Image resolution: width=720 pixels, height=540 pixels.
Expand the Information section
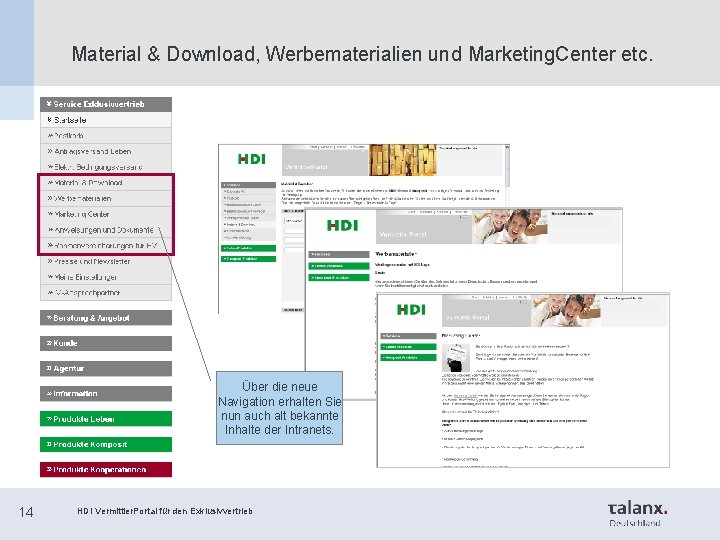click(106, 394)
